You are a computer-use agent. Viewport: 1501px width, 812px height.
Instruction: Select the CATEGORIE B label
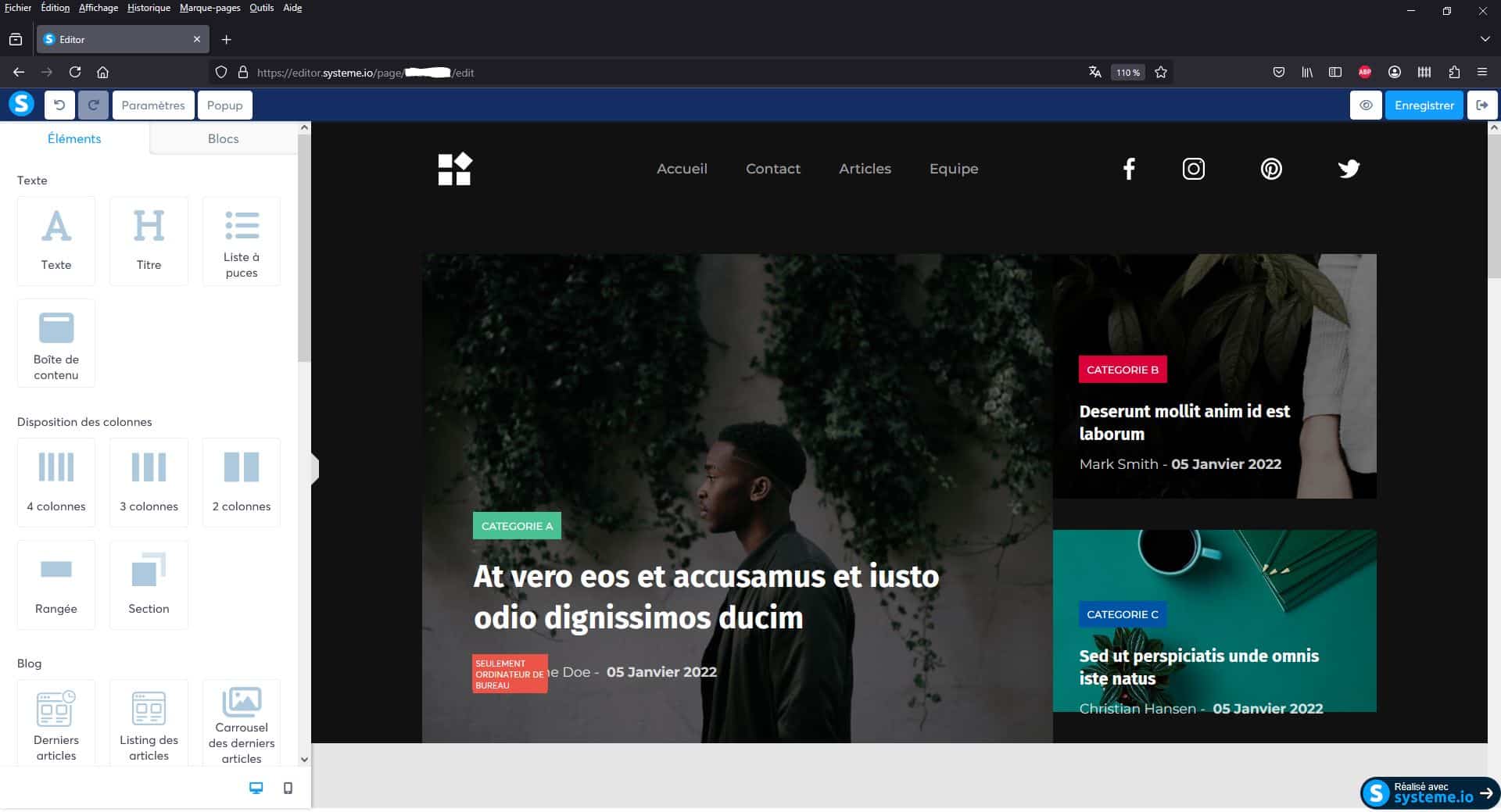click(1123, 370)
